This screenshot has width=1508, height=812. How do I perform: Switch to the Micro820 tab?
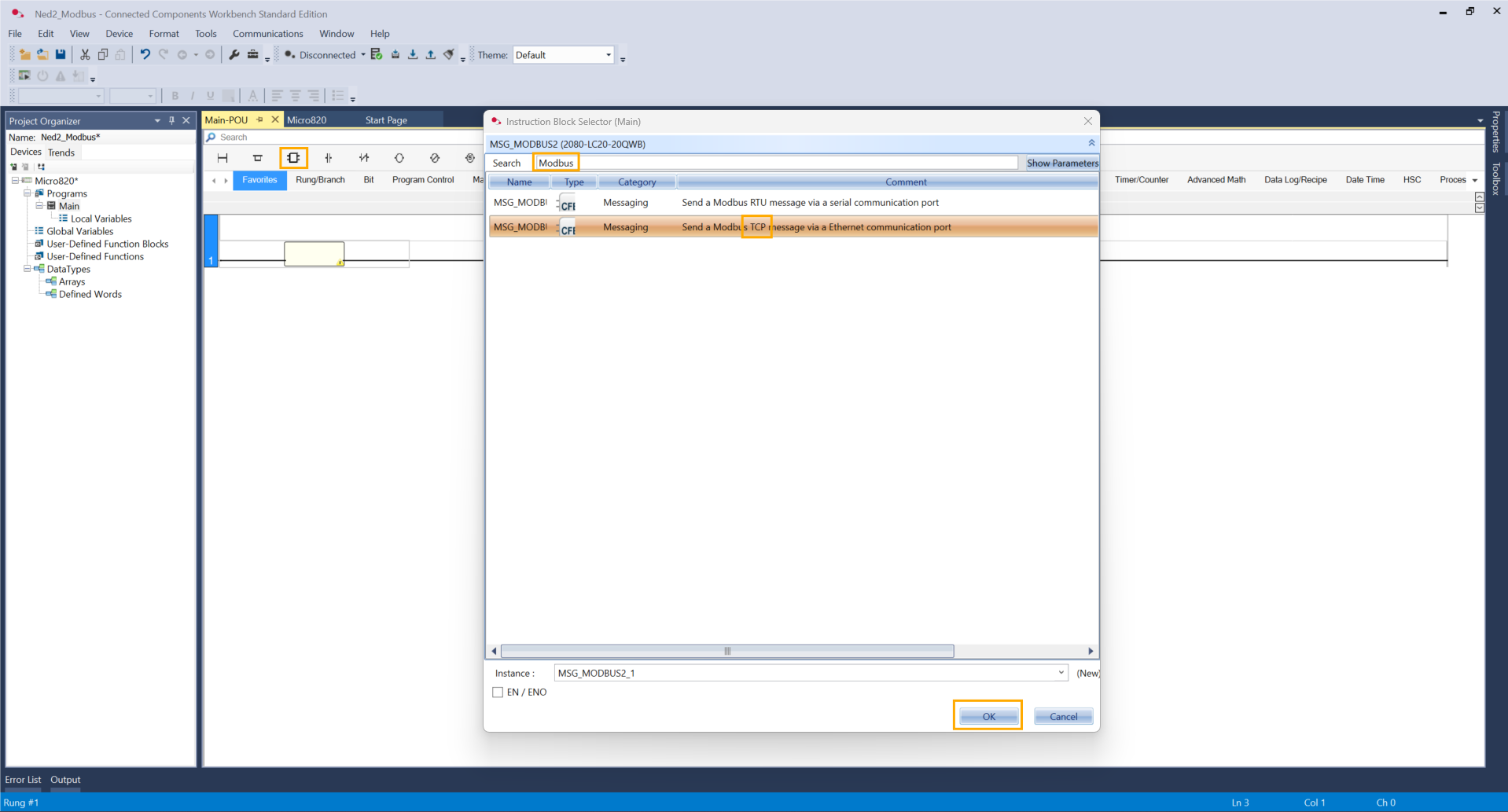[307, 120]
